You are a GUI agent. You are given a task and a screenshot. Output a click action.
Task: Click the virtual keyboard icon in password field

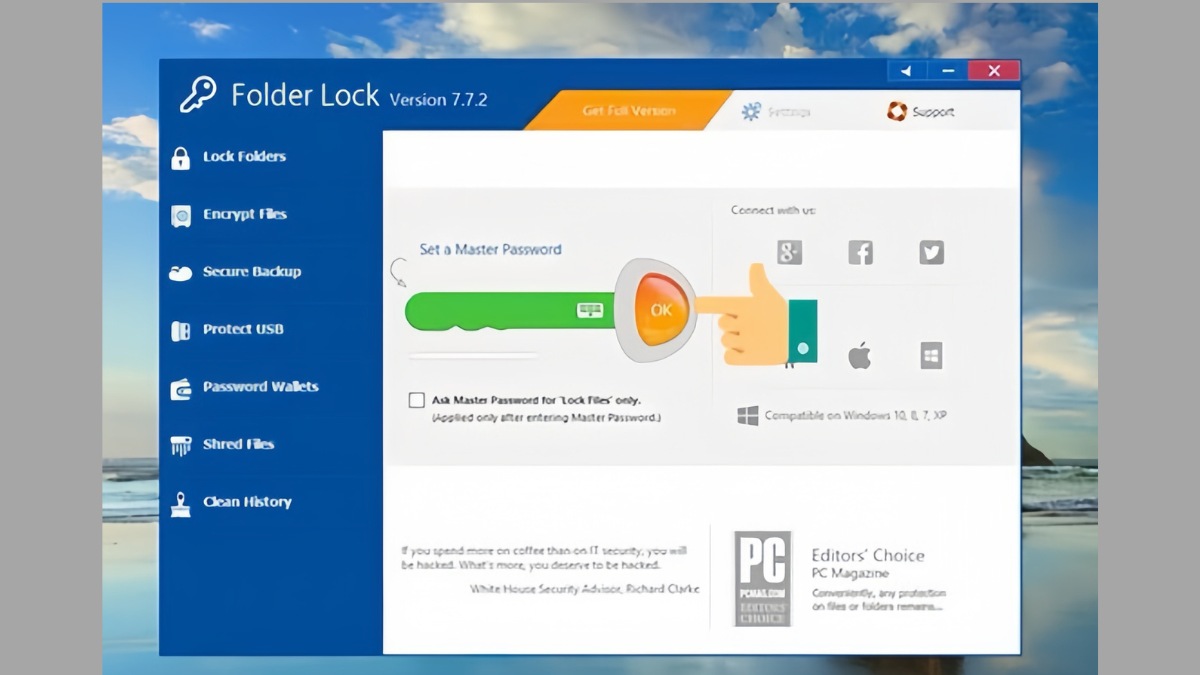coord(591,311)
